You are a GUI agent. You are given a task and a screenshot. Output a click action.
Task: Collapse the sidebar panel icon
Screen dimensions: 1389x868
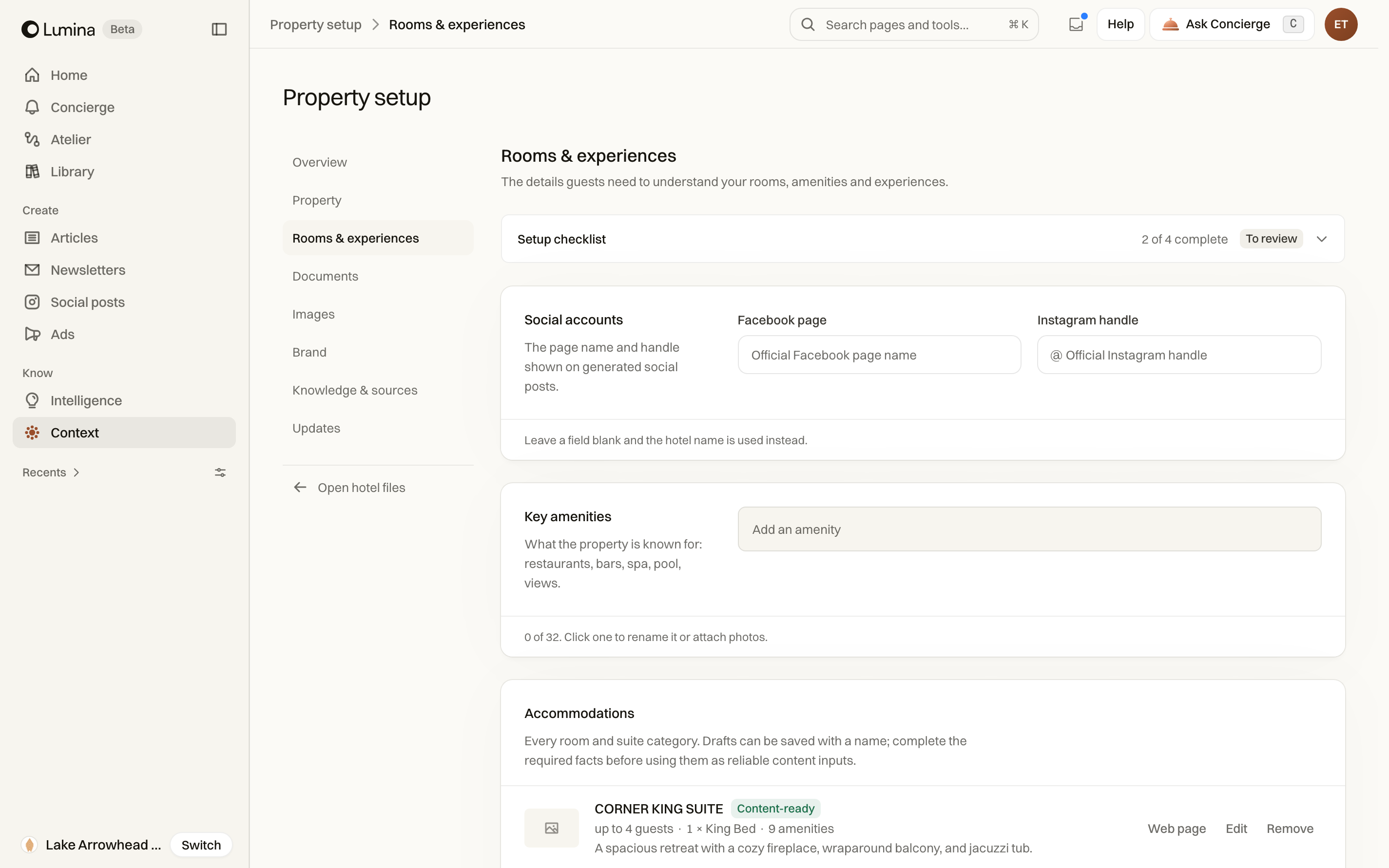(x=219, y=29)
